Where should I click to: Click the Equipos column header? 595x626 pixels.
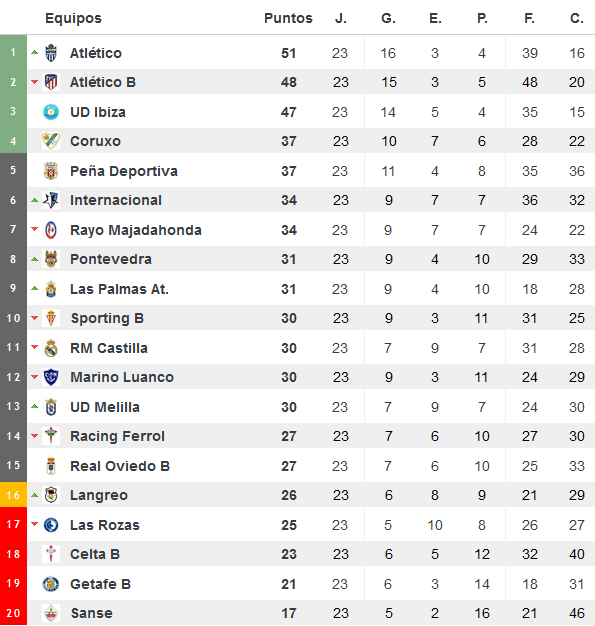tap(73, 18)
